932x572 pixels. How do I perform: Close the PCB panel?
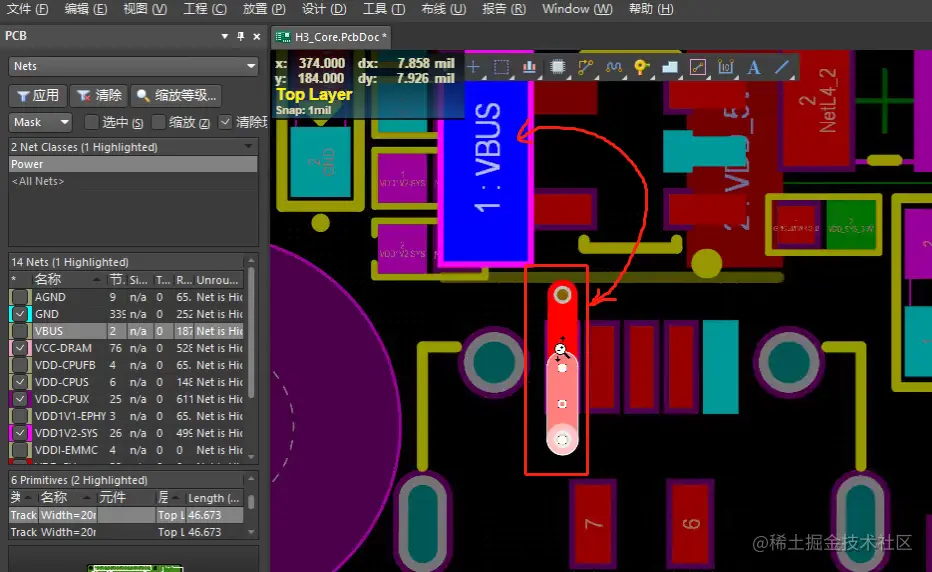(257, 36)
